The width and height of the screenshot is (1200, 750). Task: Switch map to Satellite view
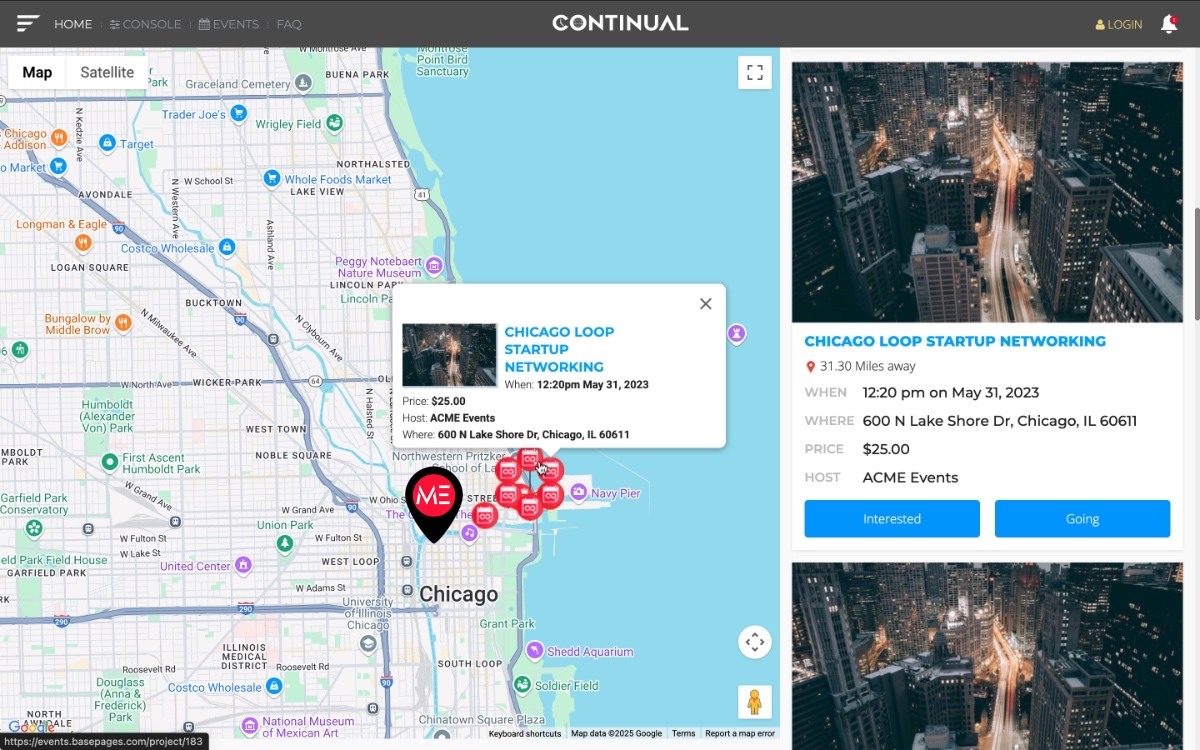pos(107,72)
